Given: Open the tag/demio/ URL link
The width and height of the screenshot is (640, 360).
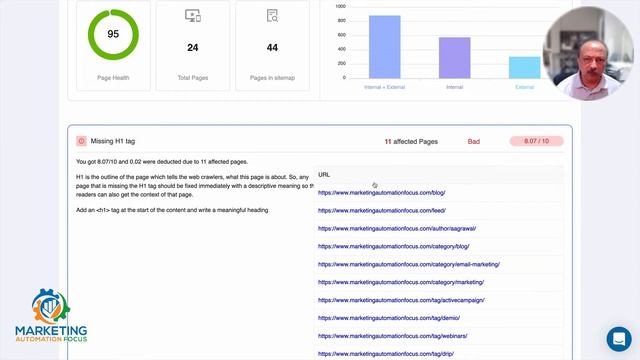Looking at the screenshot, I should coord(389,318).
